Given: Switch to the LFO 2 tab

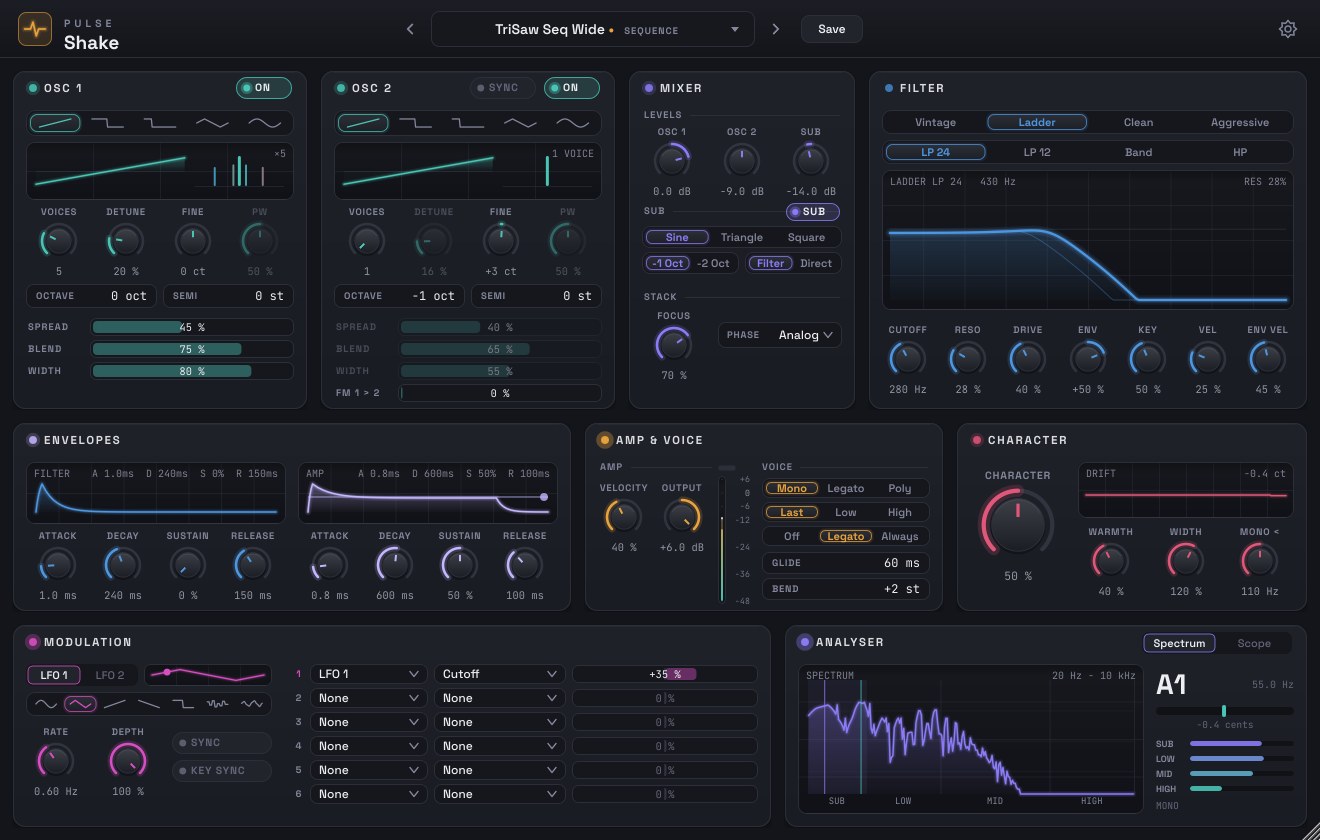Looking at the screenshot, I should pos(110,675).
